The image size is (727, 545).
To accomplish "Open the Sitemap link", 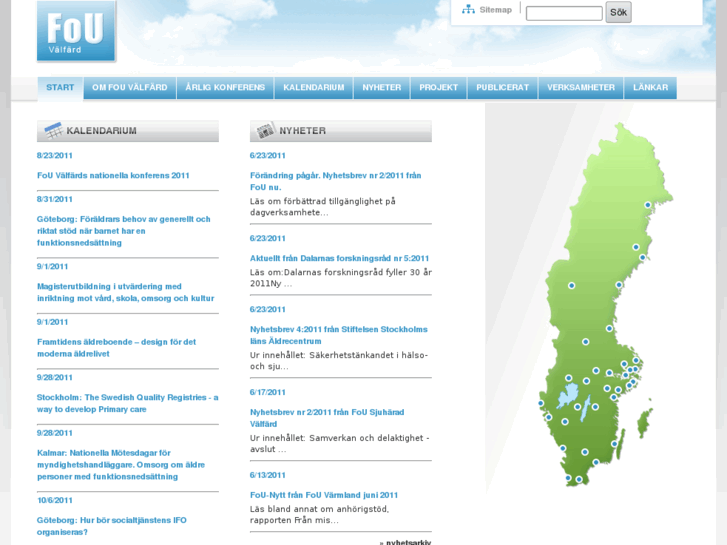I will tap(495, 10).
